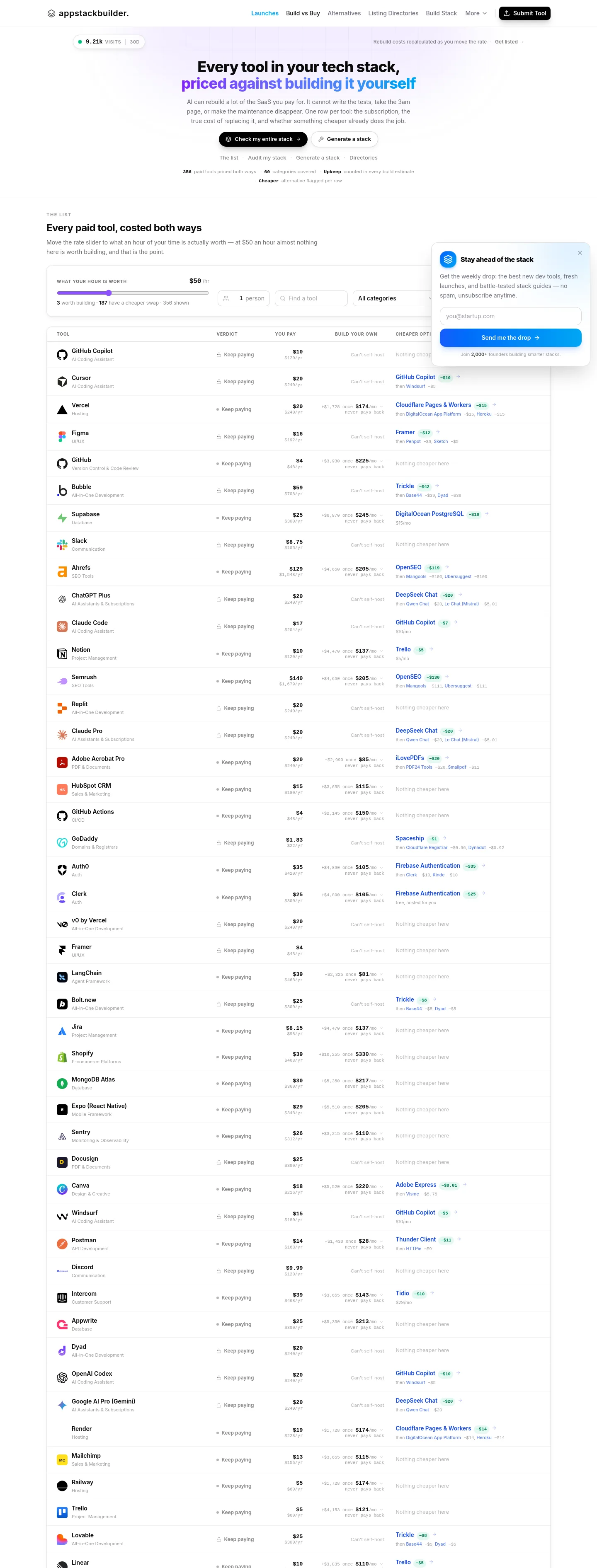Click the you@startup.com email field
Screen dimensions: 597x1568
tap(510, 317)
